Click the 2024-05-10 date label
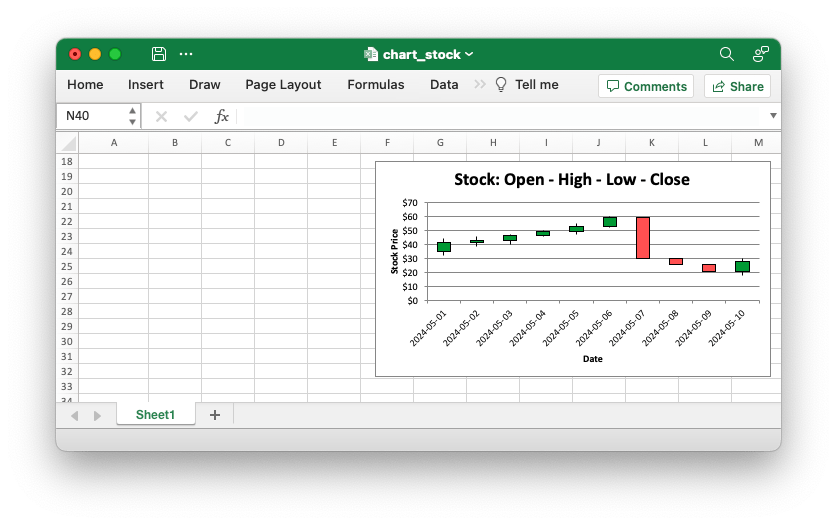This screenshot has width=837, height=525. click(x=727, y=328)
